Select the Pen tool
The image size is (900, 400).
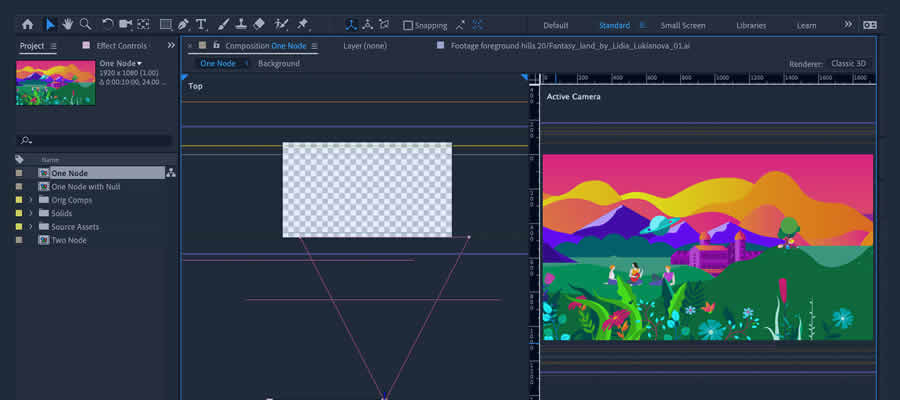click(183, 24)
